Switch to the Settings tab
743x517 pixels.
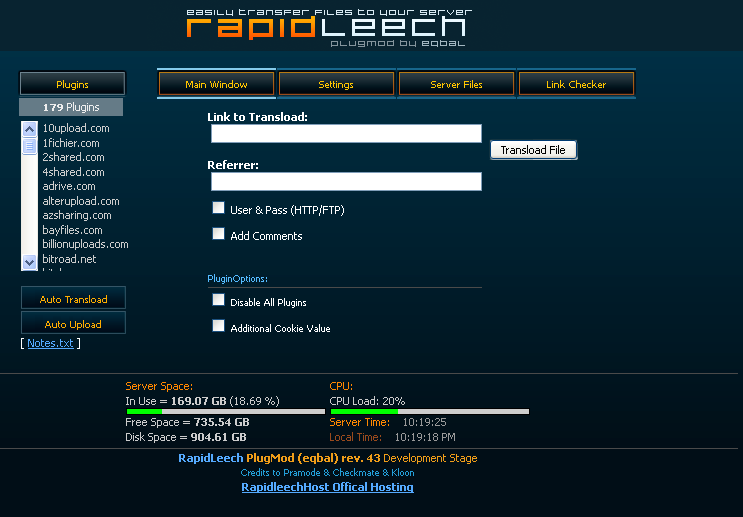tap(336, 84)
